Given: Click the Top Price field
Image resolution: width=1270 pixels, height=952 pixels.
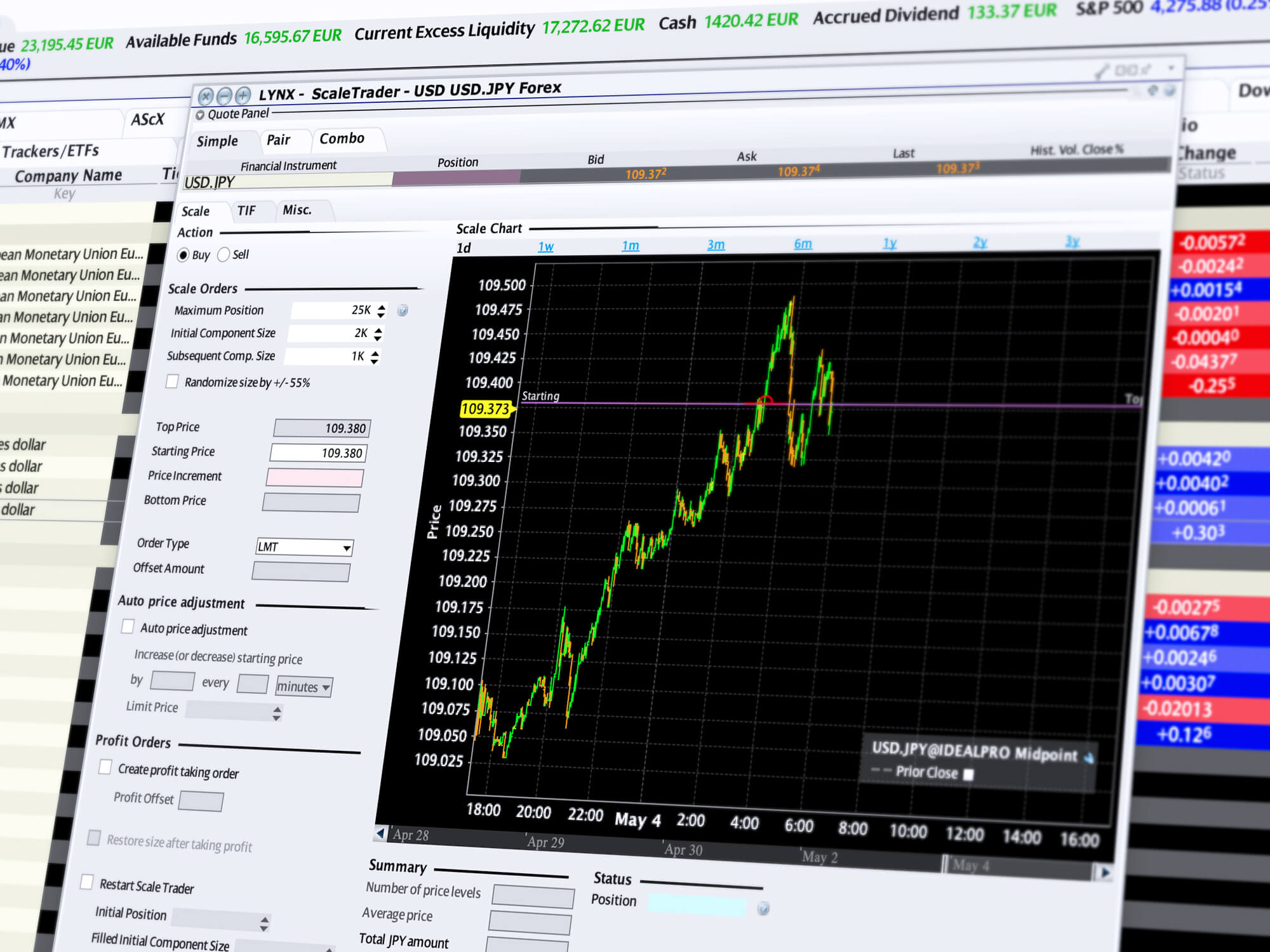Looking at the screenshot, I should point(322,428).
